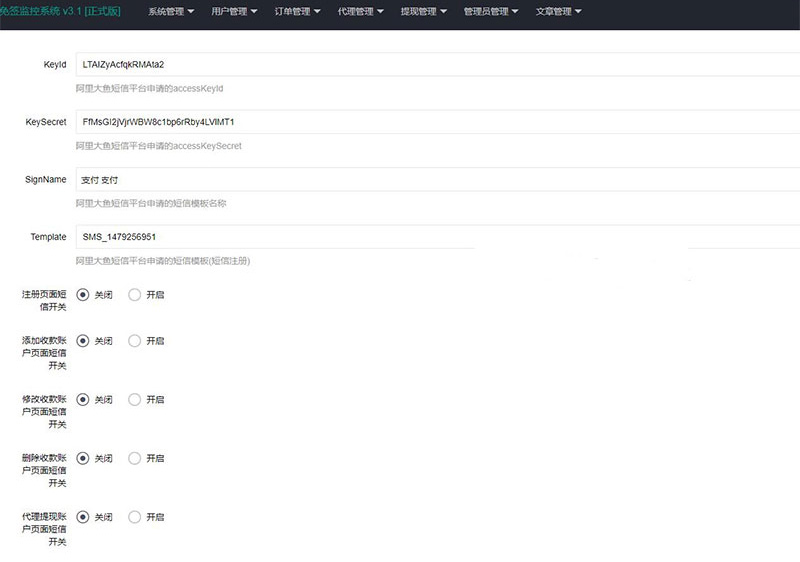Select 关闭 for 删除收款账户页面短信开关
This screenshot has width=800, height=562.
(83, 459)
